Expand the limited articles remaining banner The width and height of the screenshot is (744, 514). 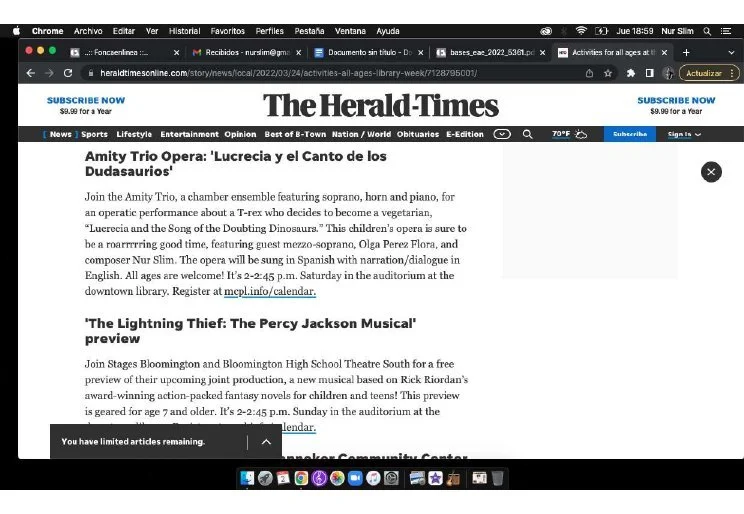266,442
